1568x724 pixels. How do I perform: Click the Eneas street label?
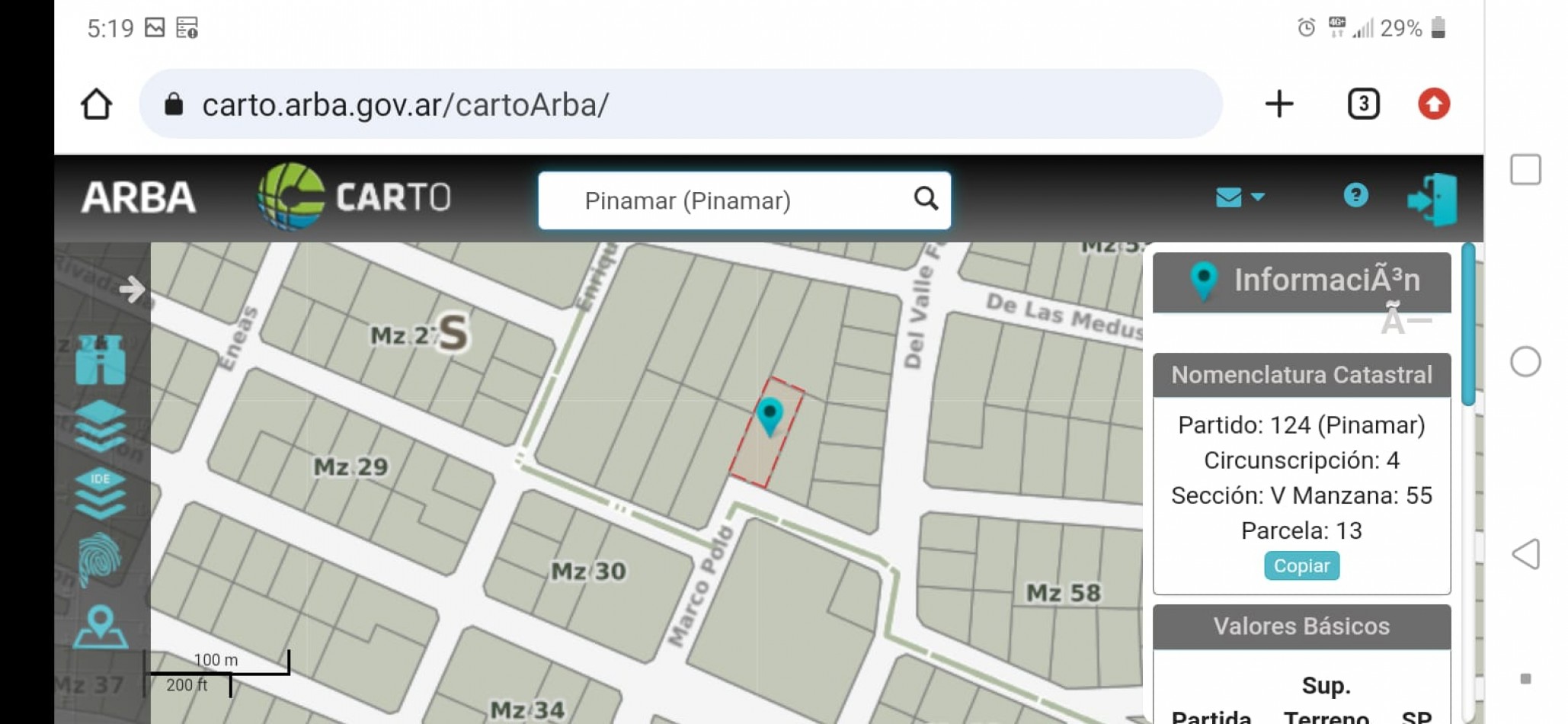click(x=239, y=338)
